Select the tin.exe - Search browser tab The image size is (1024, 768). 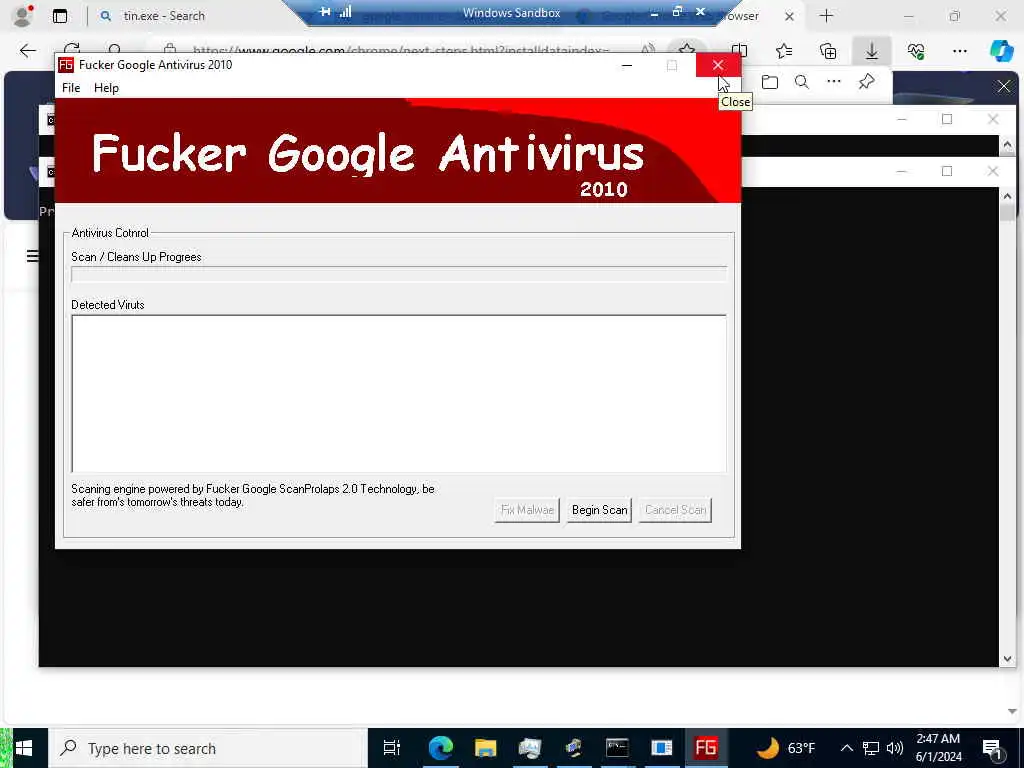click(163, 16)
